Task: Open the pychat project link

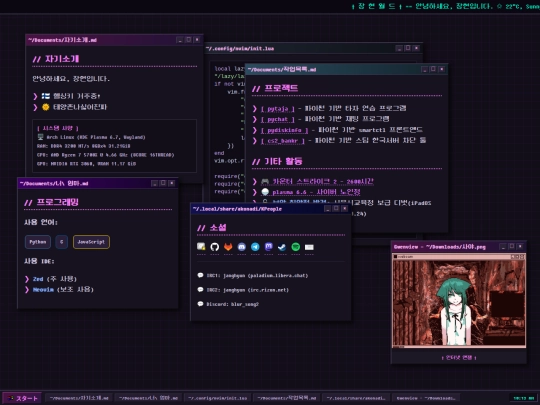Action: click(278, 120)
